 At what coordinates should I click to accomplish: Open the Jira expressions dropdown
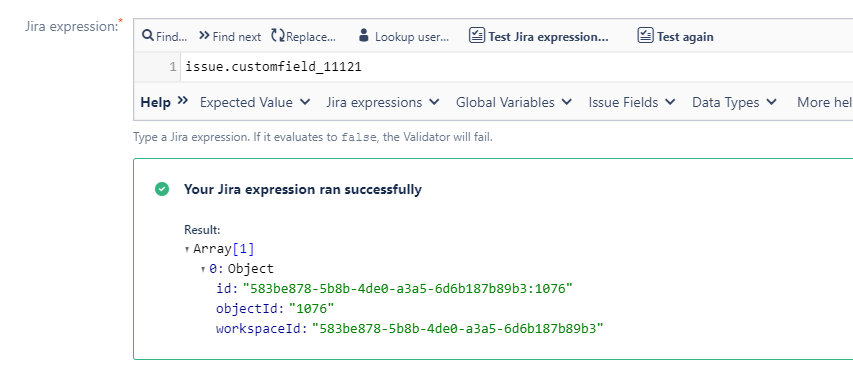(382, 102)
